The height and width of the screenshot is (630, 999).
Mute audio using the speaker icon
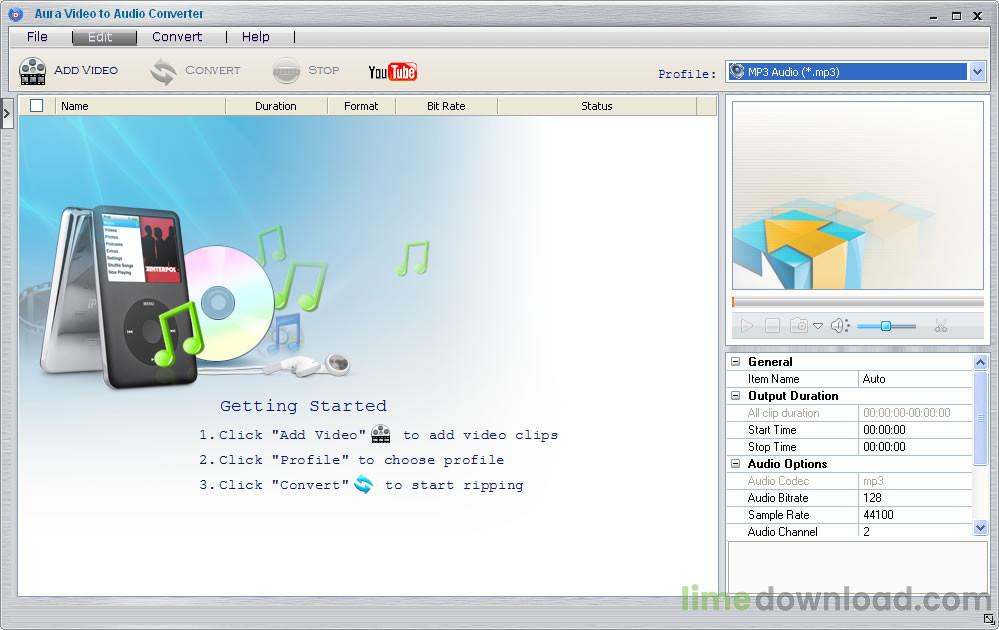coord(837,325)
